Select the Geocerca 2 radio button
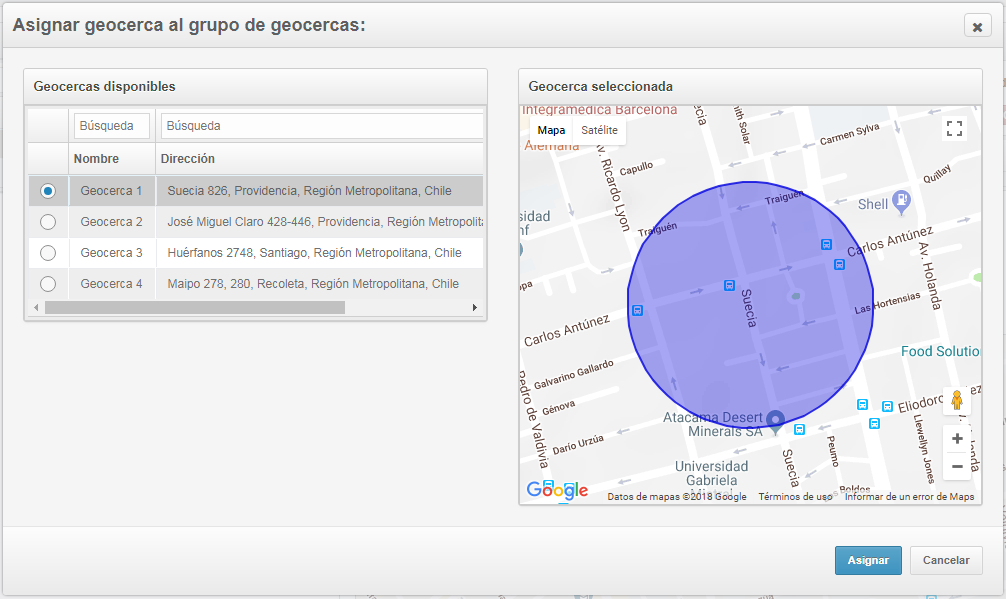Image resolution: width=1006 pixels, height=599 pixels. [47, 222]
